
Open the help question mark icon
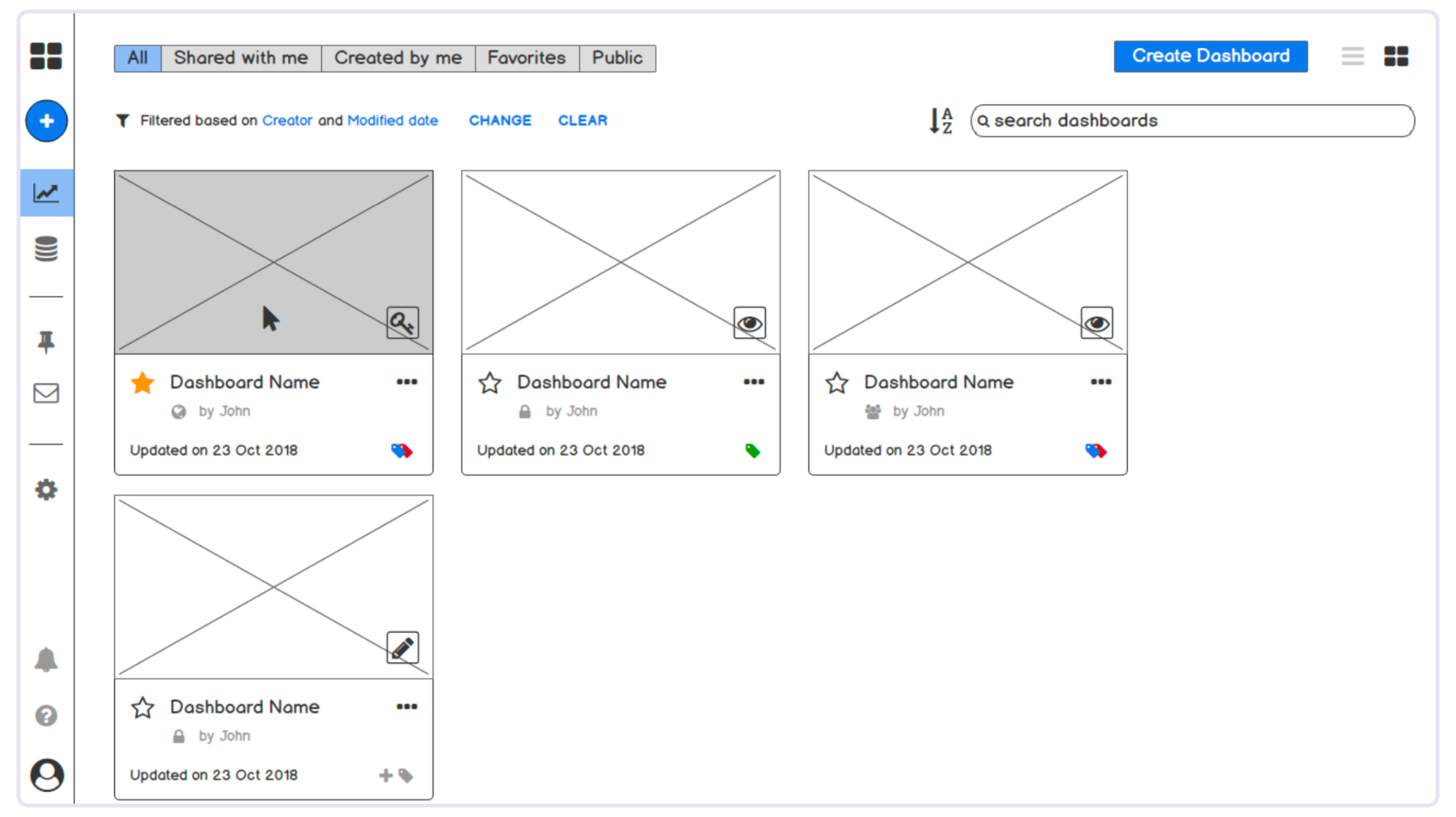click(46, 716)
